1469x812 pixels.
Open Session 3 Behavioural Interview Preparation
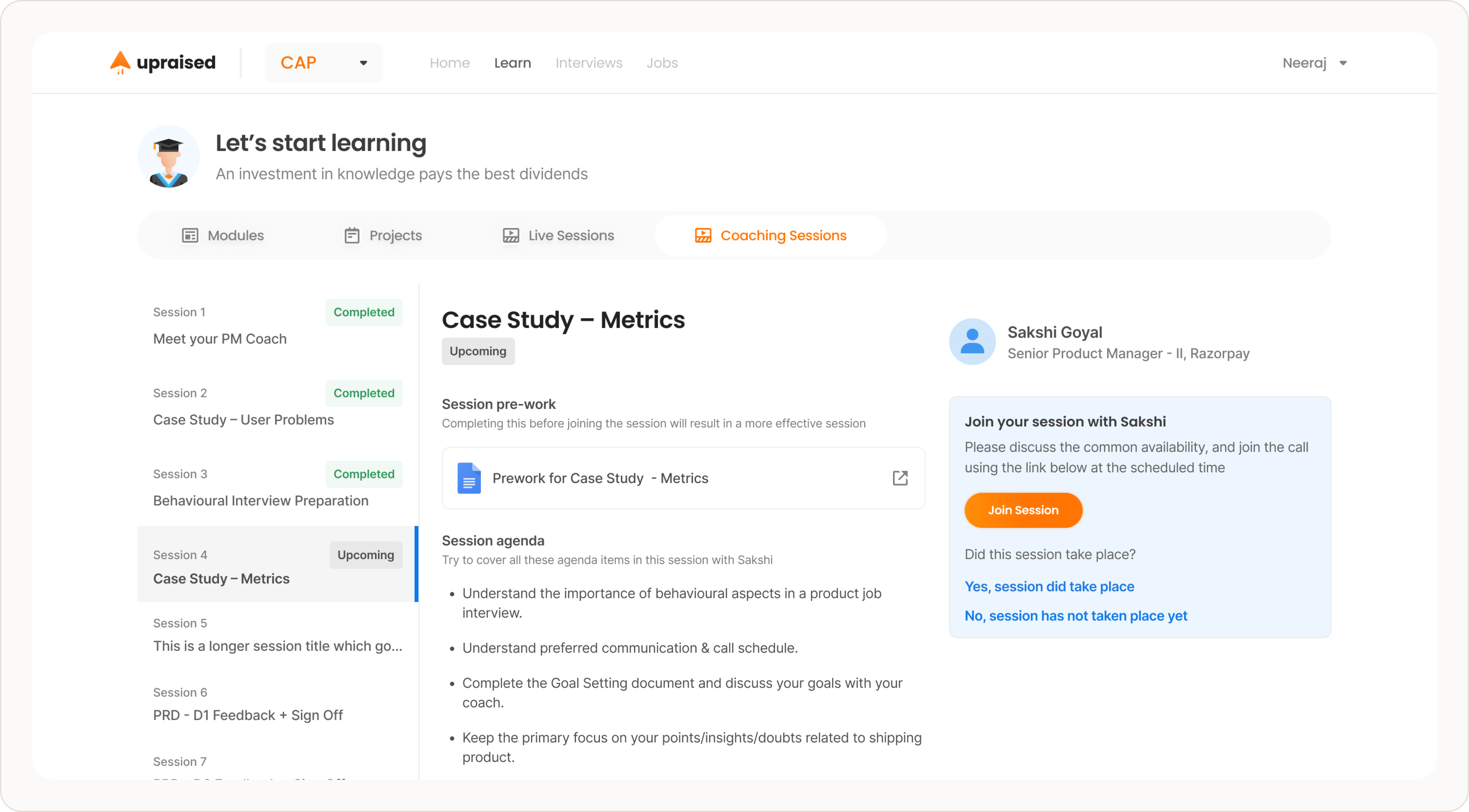(278, 486)
